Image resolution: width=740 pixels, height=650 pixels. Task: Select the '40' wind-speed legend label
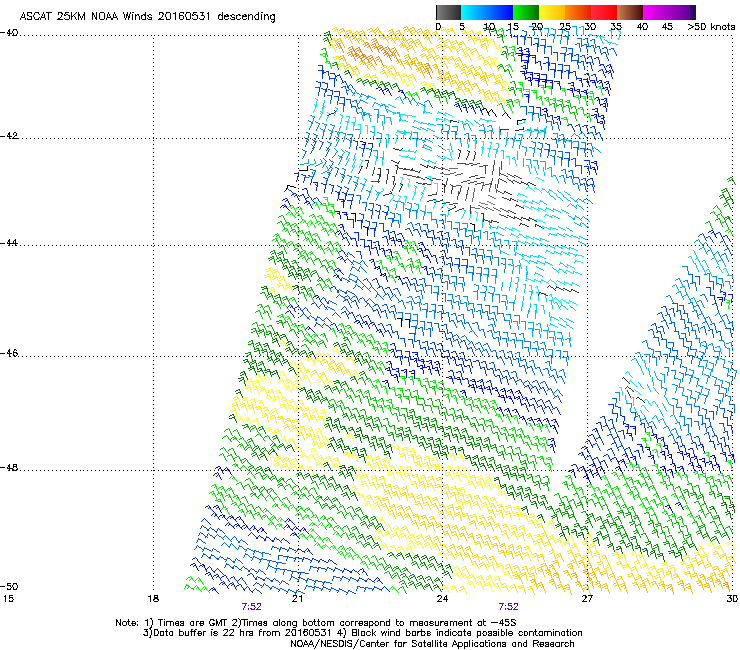click(x=642, y=26)
